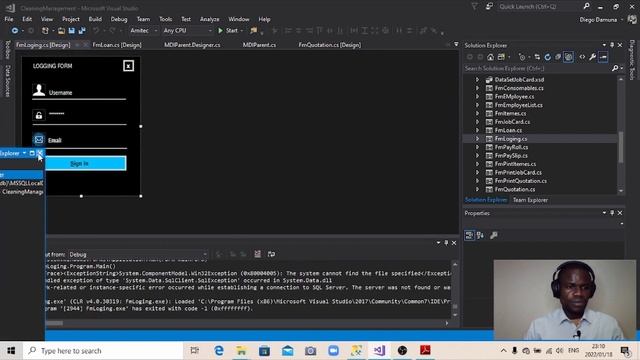Screen dimensions: 640x360
Task: Open the Build menu
Action: tap(95, 19)
